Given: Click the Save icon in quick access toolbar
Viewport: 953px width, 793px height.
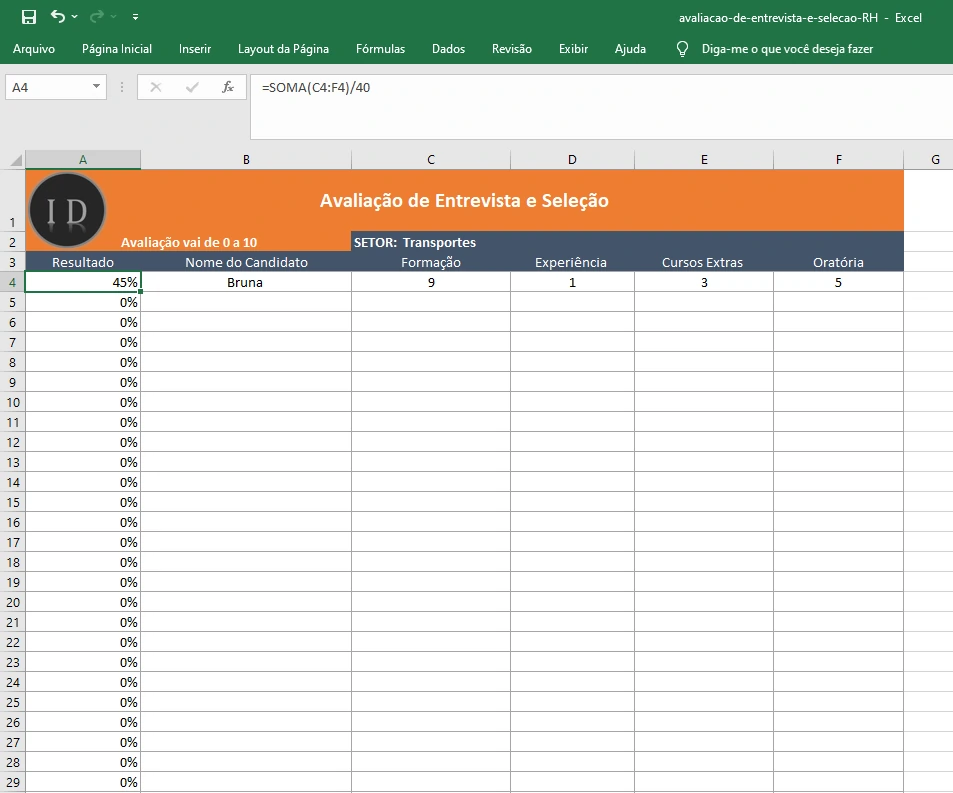Looking at the screenshot, I should [28, 17].
